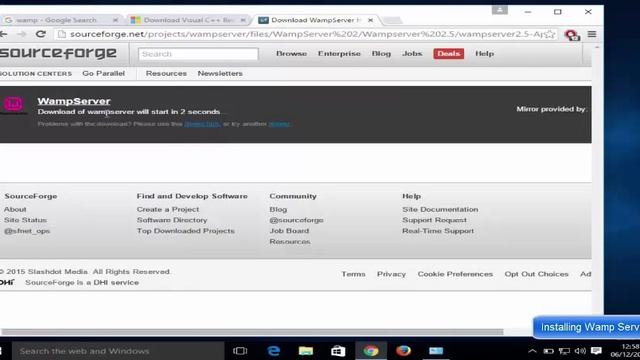
Task: Click the horizontal scrollbar of the page
Action: point(252,332)
